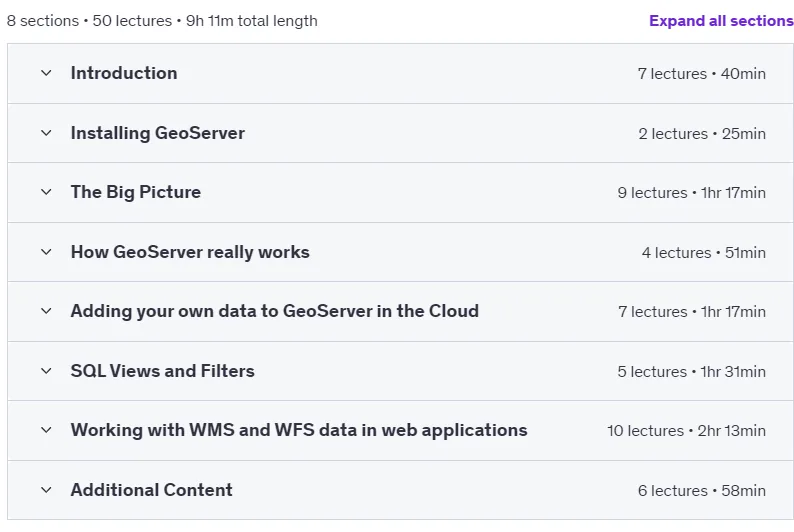This screenshot has width=794, height=532.
Task: Expand the Installing GeoServer chevron
Action: pos(46,133)
